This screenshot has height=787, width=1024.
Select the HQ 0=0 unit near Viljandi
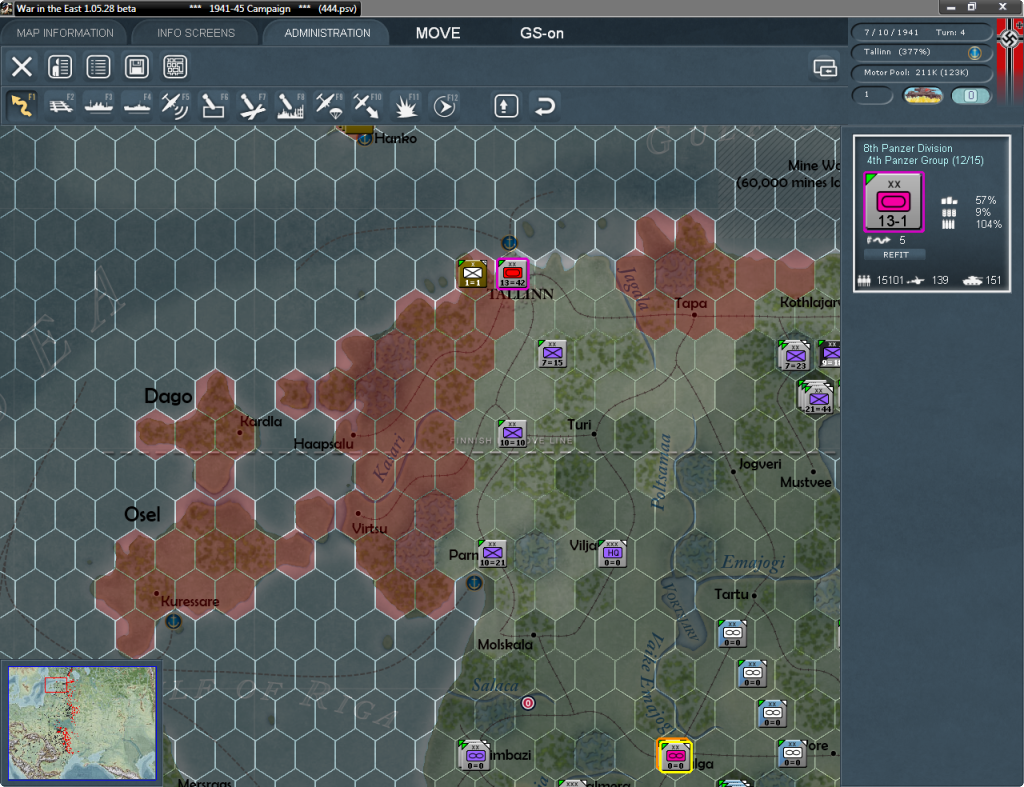[x=613, y=554]
